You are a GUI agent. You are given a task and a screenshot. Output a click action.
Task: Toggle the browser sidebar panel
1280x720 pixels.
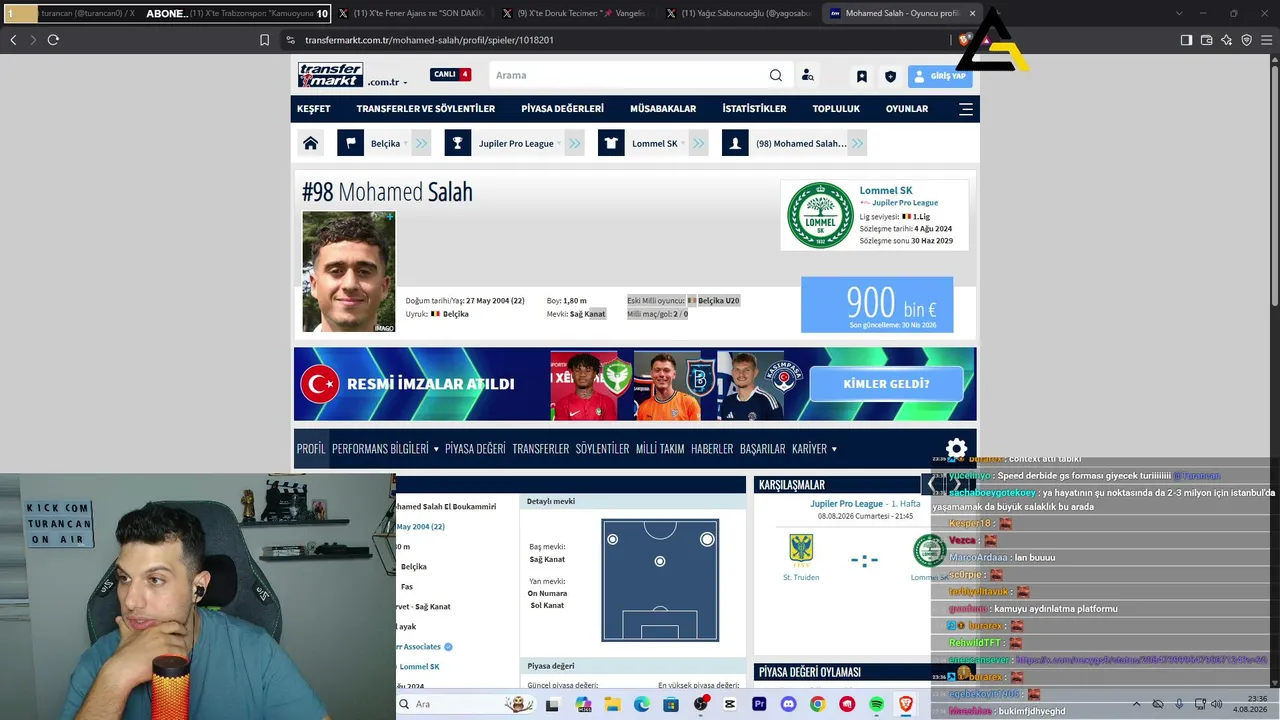[x=1186, y=40]
